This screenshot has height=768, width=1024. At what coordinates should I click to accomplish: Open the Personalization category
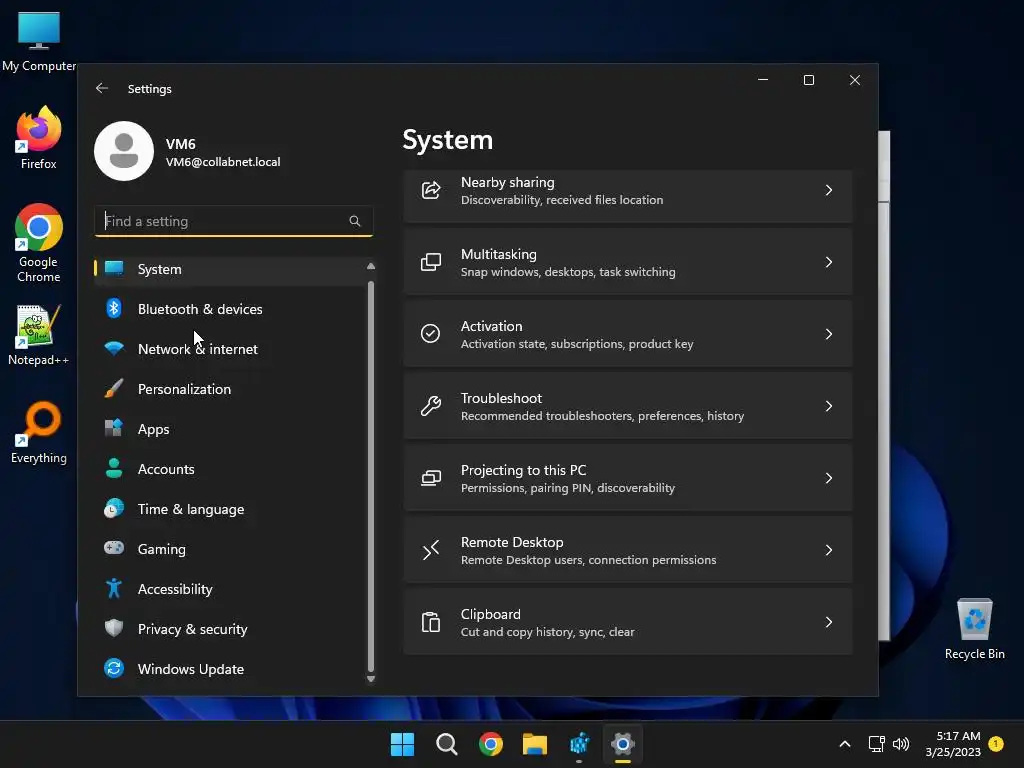coord(230,389)
